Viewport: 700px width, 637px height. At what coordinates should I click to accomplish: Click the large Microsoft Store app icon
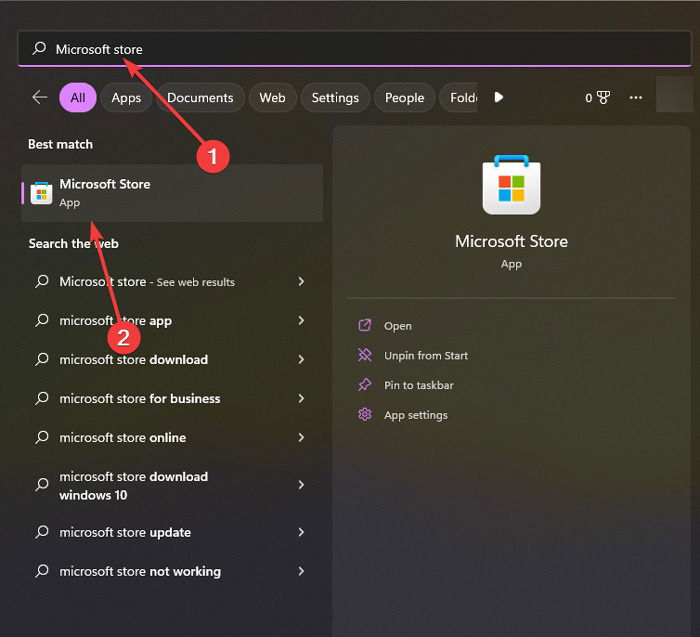coord(511,185)
